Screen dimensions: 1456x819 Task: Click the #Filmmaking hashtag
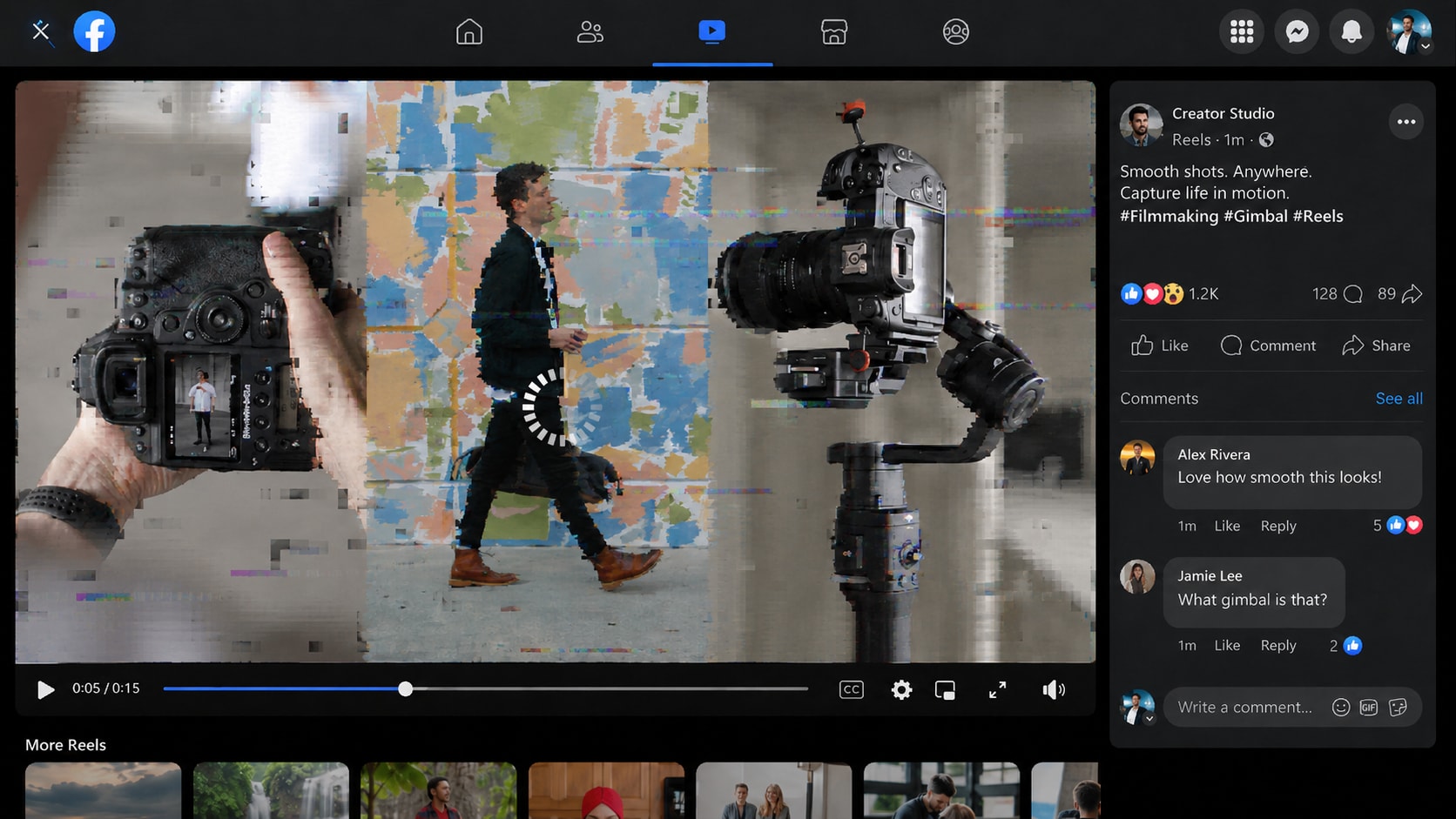click(x=1169, y=216)
